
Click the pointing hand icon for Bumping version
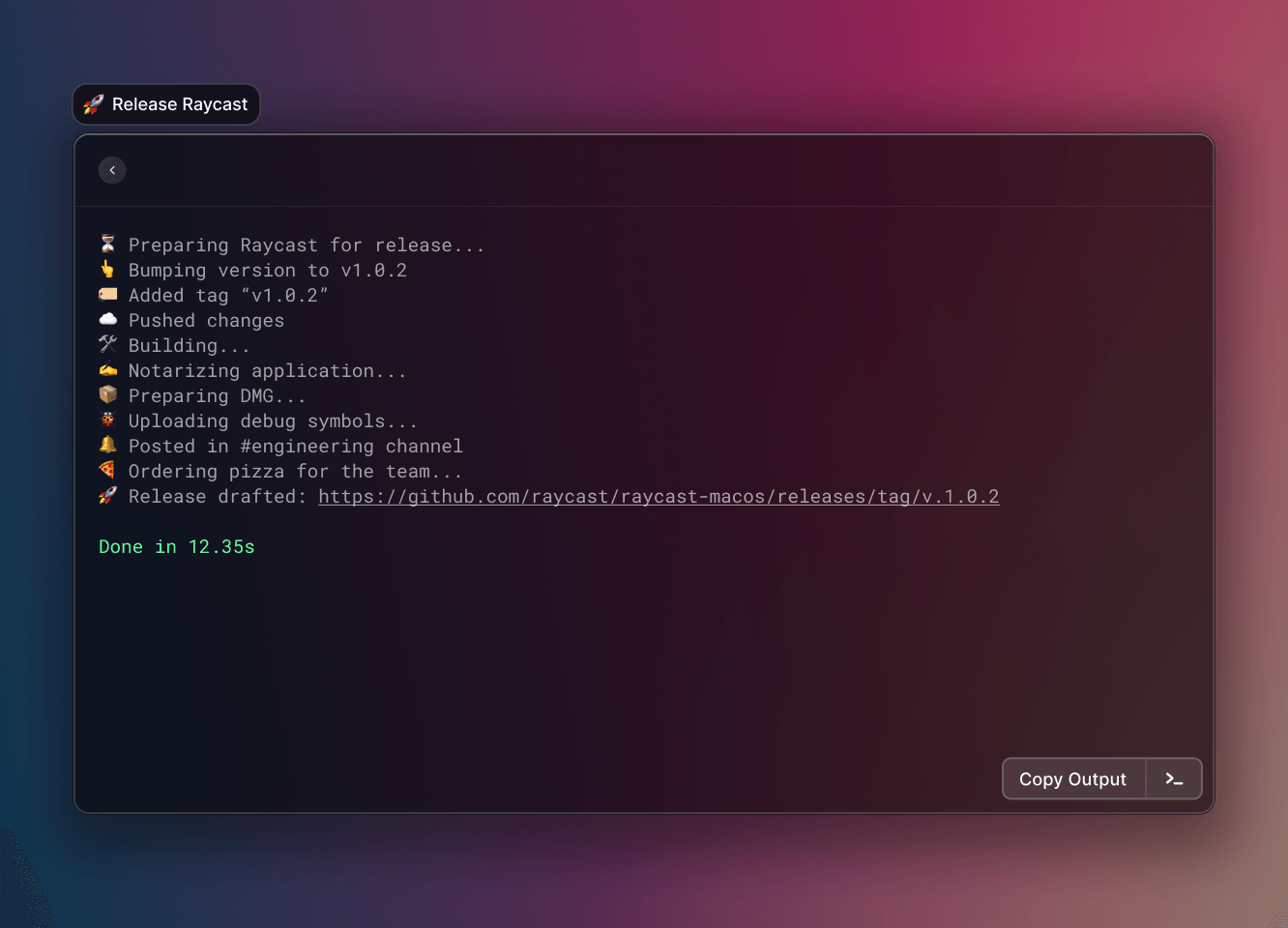click(108, 270)
